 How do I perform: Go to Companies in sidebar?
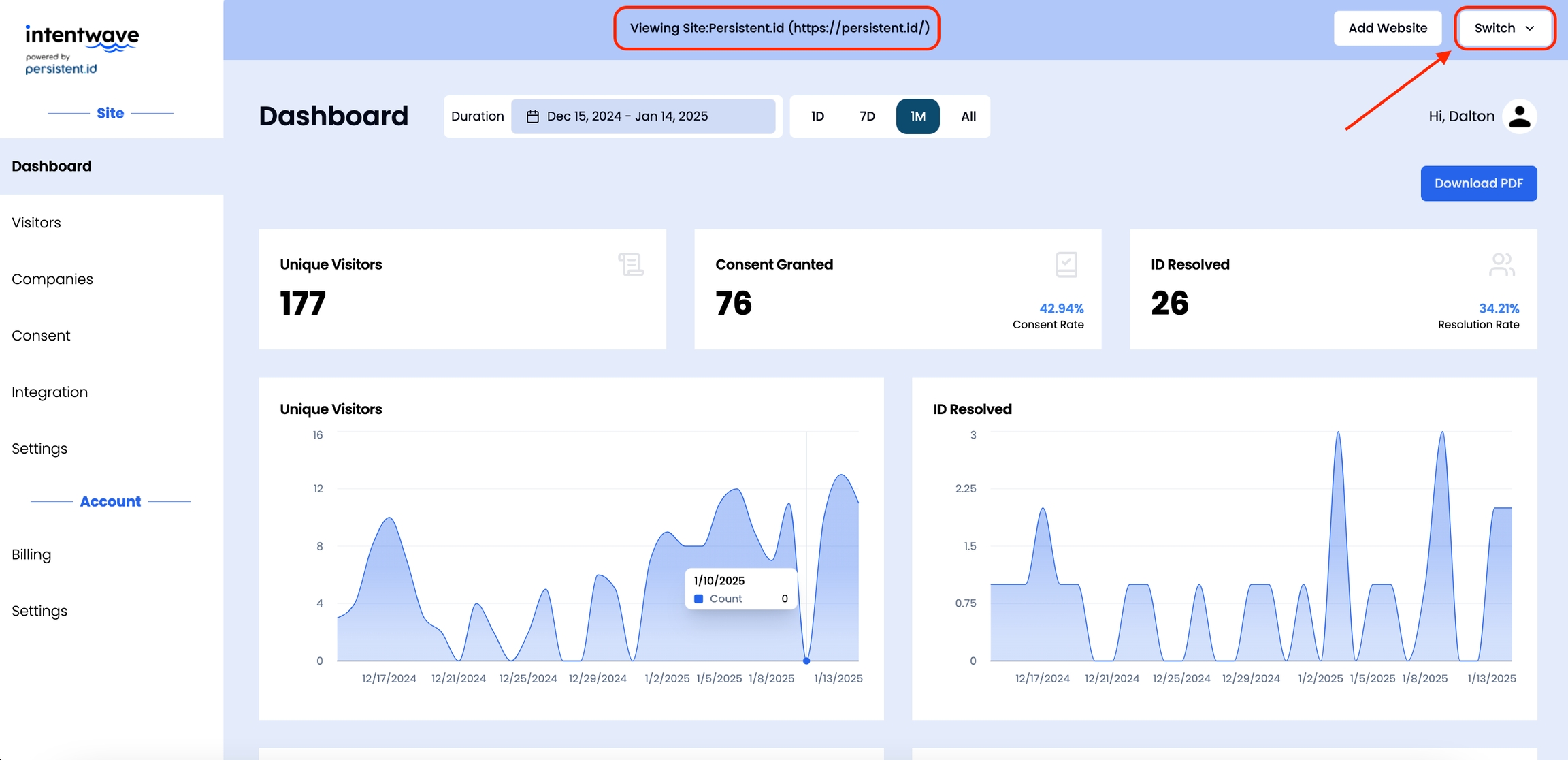coord(52,279)
